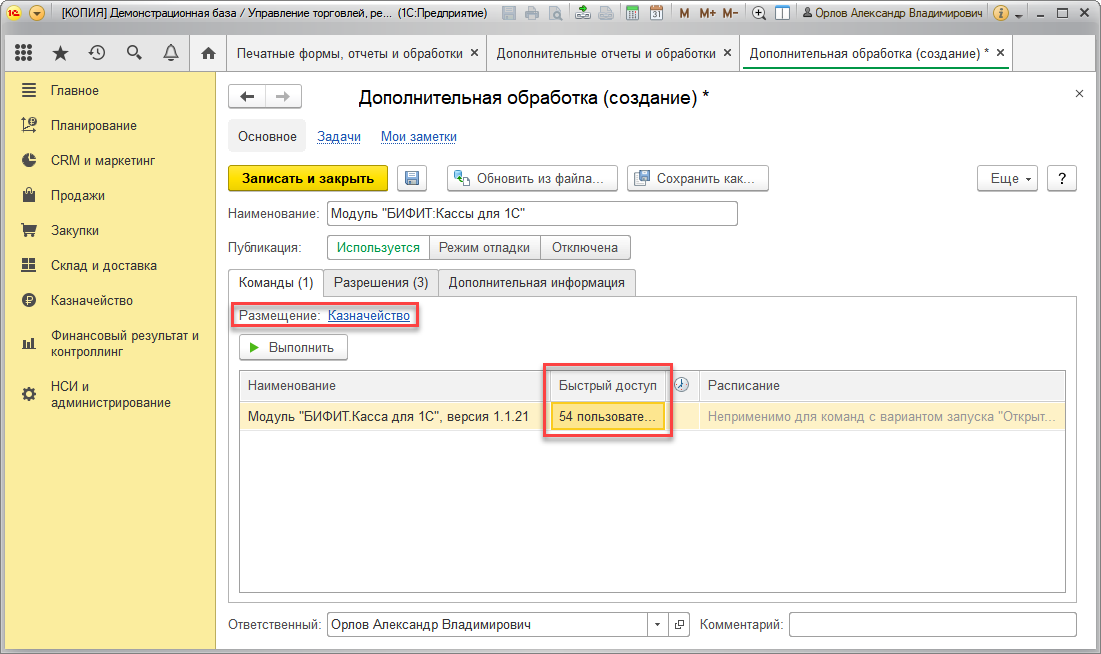Set publication to Используется
This screenshot has height=654, width=1101.
[378, 247]
